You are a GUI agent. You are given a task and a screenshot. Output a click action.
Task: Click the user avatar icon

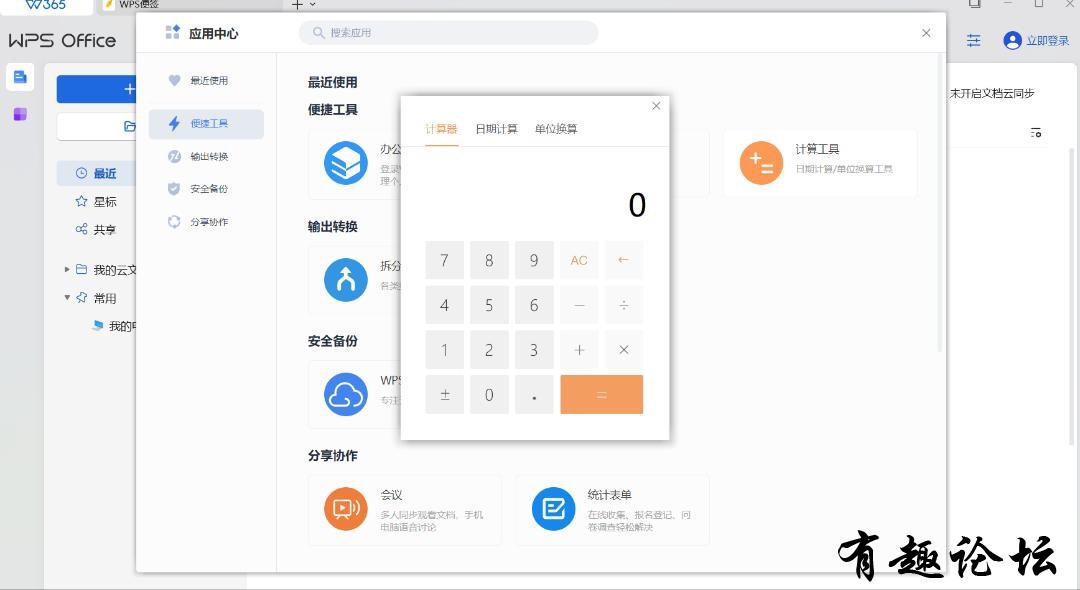point(1012,41)
